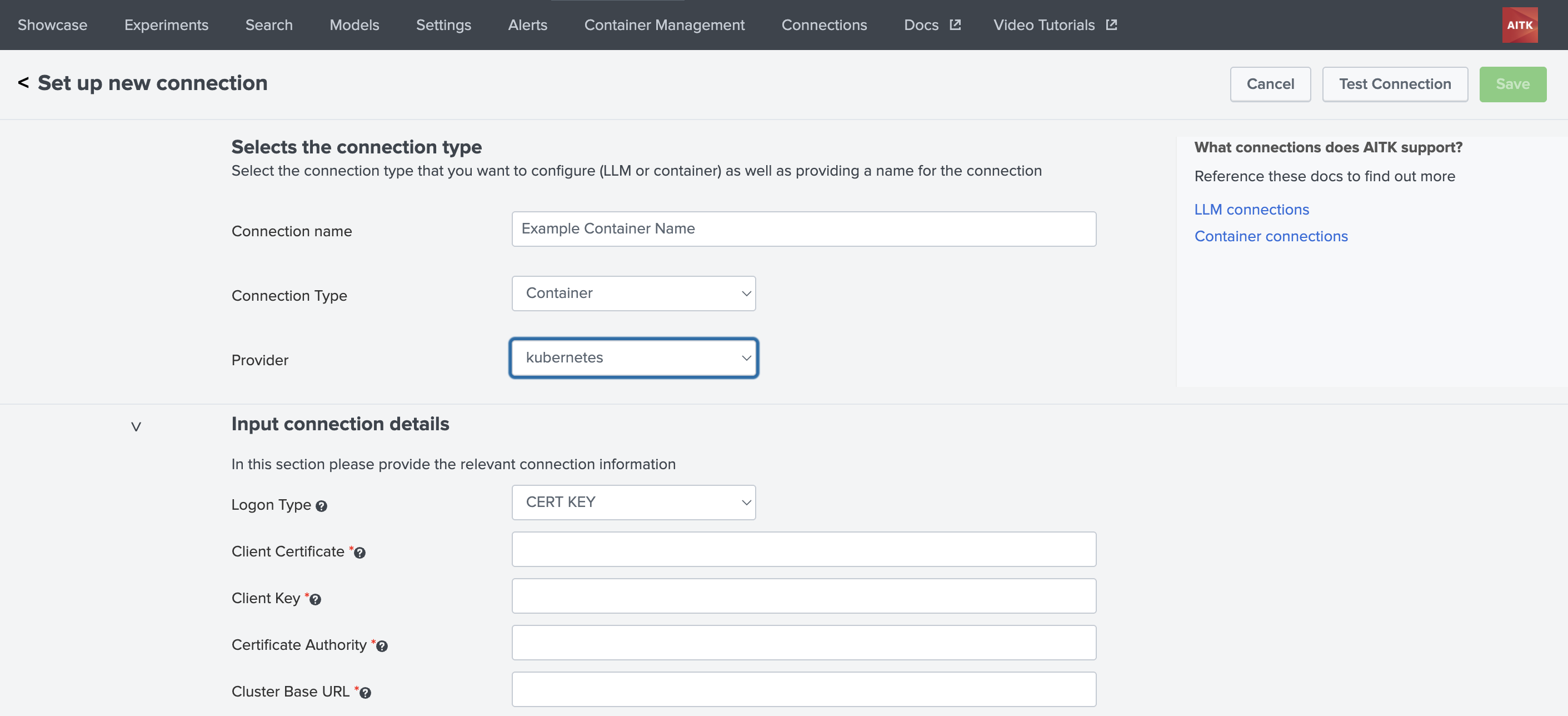
Task: Go to the Alerts page
Action: [x=528, y=25]
